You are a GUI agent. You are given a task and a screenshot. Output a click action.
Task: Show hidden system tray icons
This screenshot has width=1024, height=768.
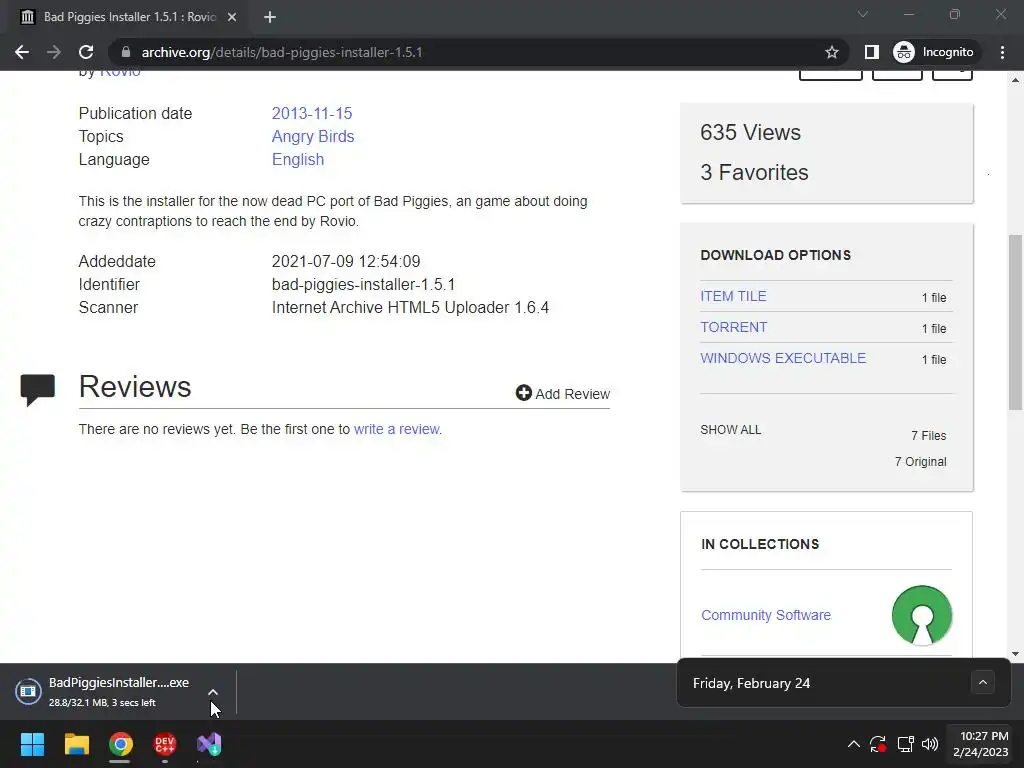854,744
